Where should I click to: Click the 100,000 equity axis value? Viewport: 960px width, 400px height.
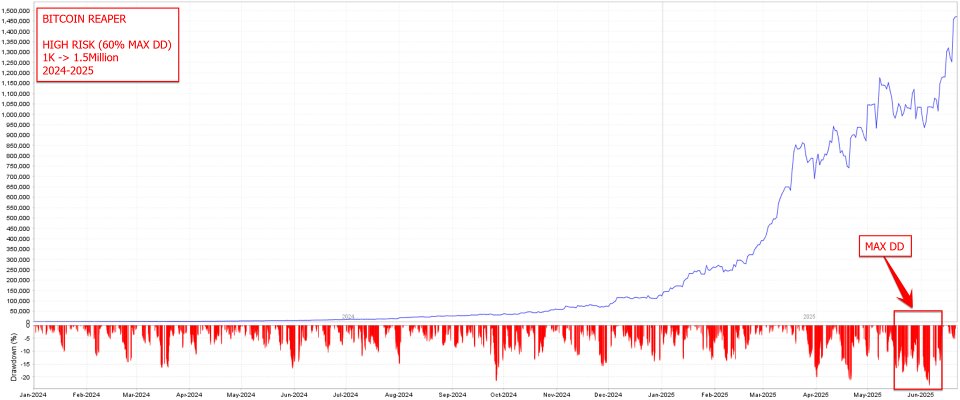pyautogui.click(x=19, y=301)
